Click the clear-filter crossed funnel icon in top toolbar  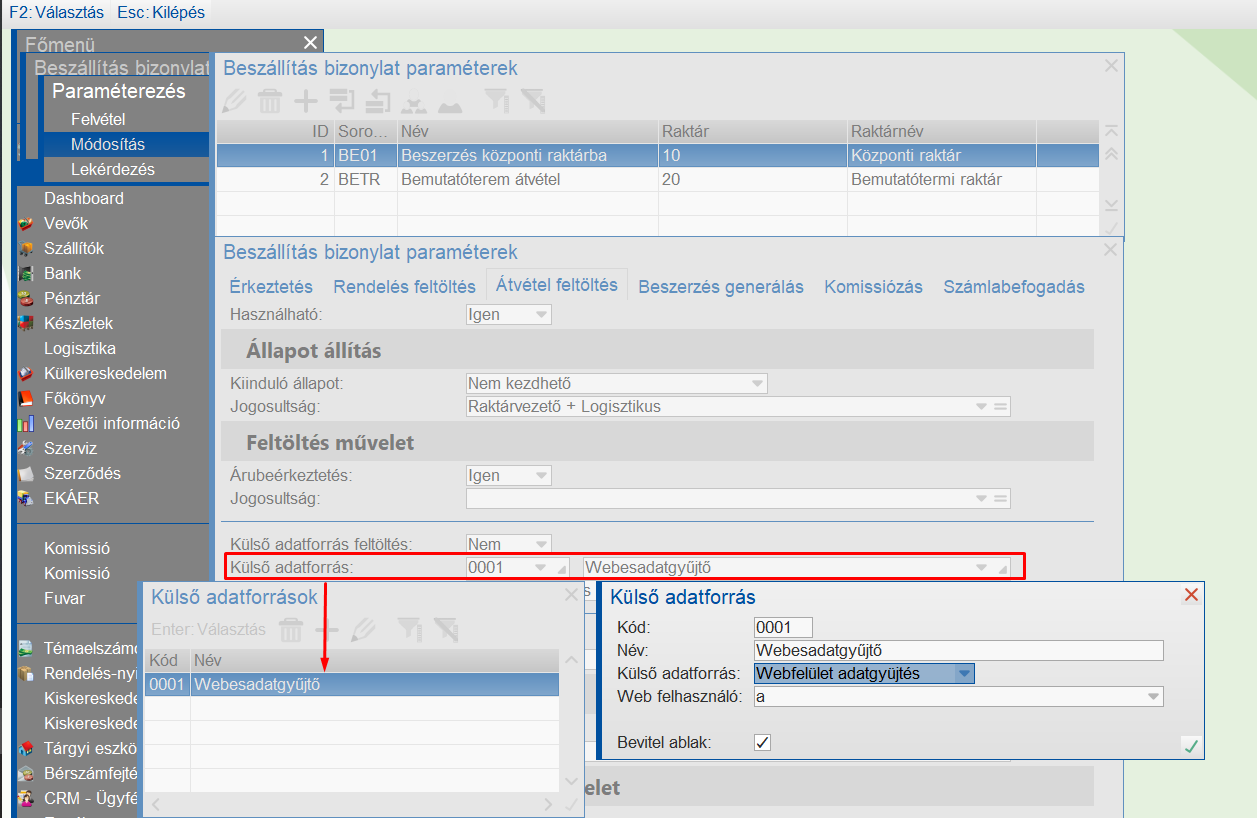532,100
